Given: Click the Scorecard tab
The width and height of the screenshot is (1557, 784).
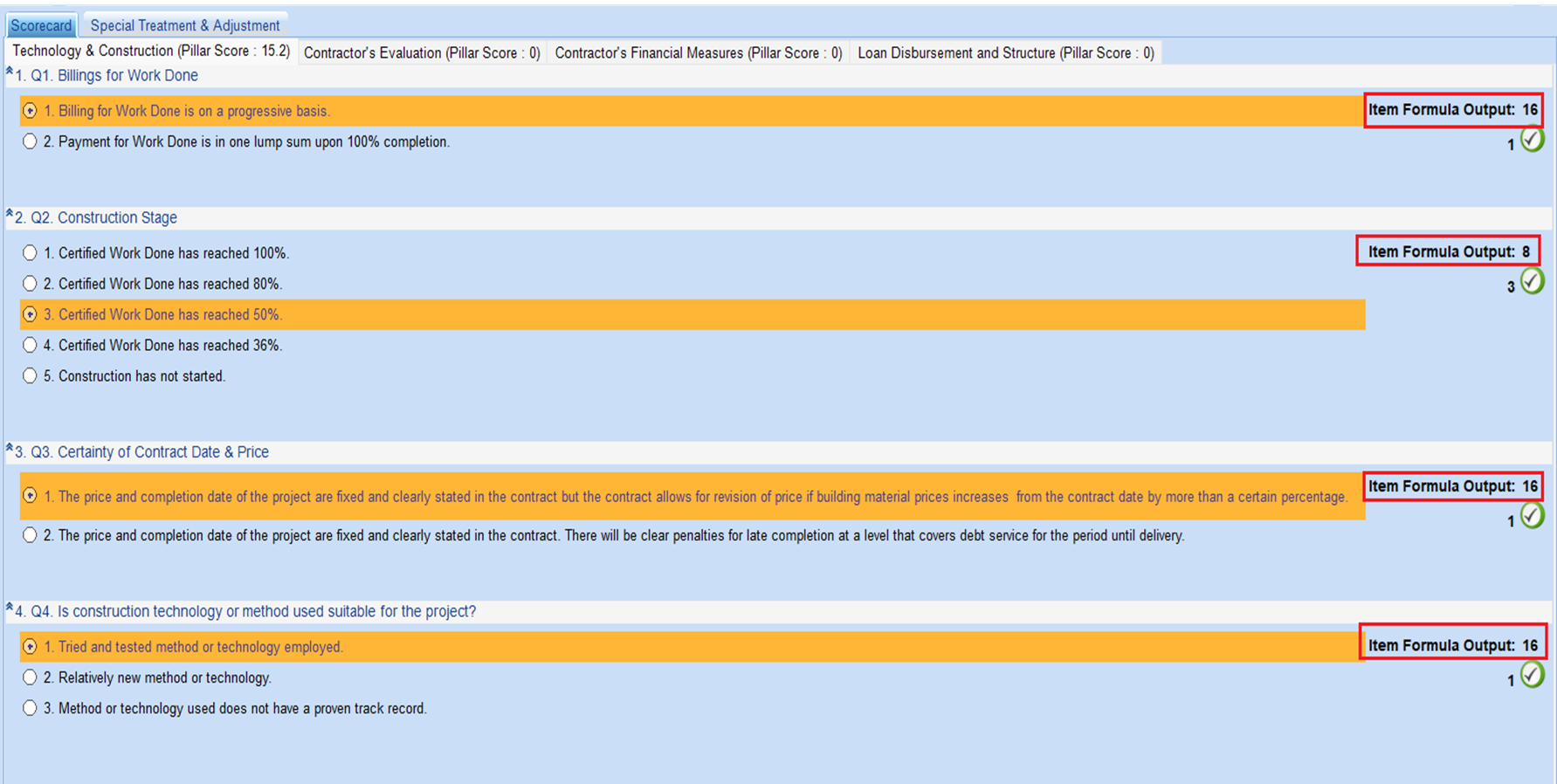Looking at the screenshot, I should pos(41,25).
